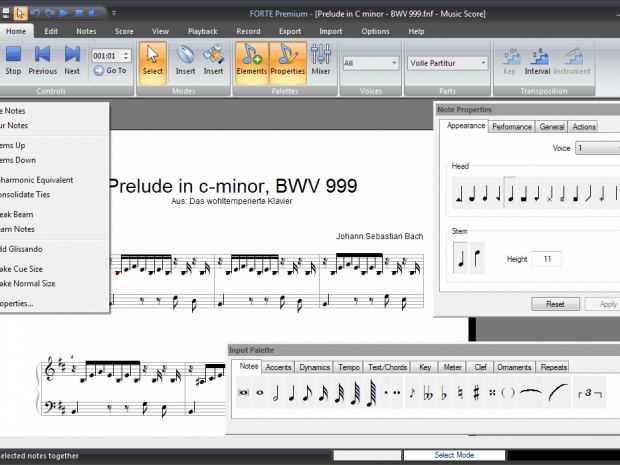Switch to the Dynamics palette tab
The width and height of the screenshot is (620, 465).
[314, 367]
